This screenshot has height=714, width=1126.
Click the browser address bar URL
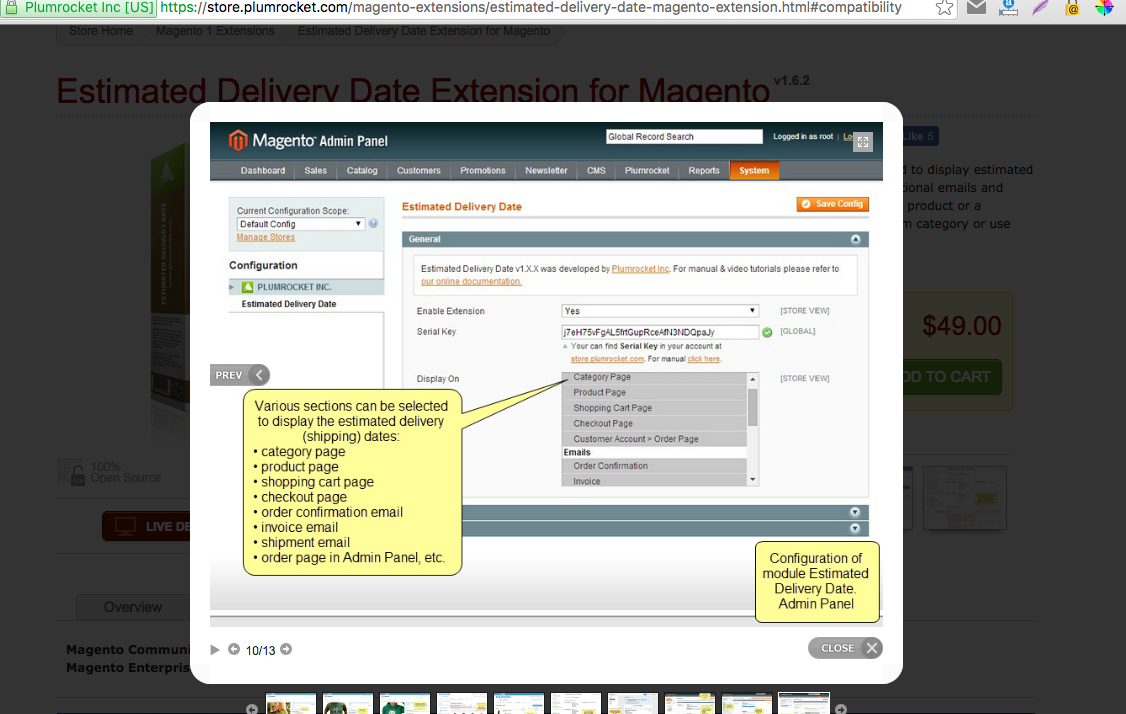(530, 8)
